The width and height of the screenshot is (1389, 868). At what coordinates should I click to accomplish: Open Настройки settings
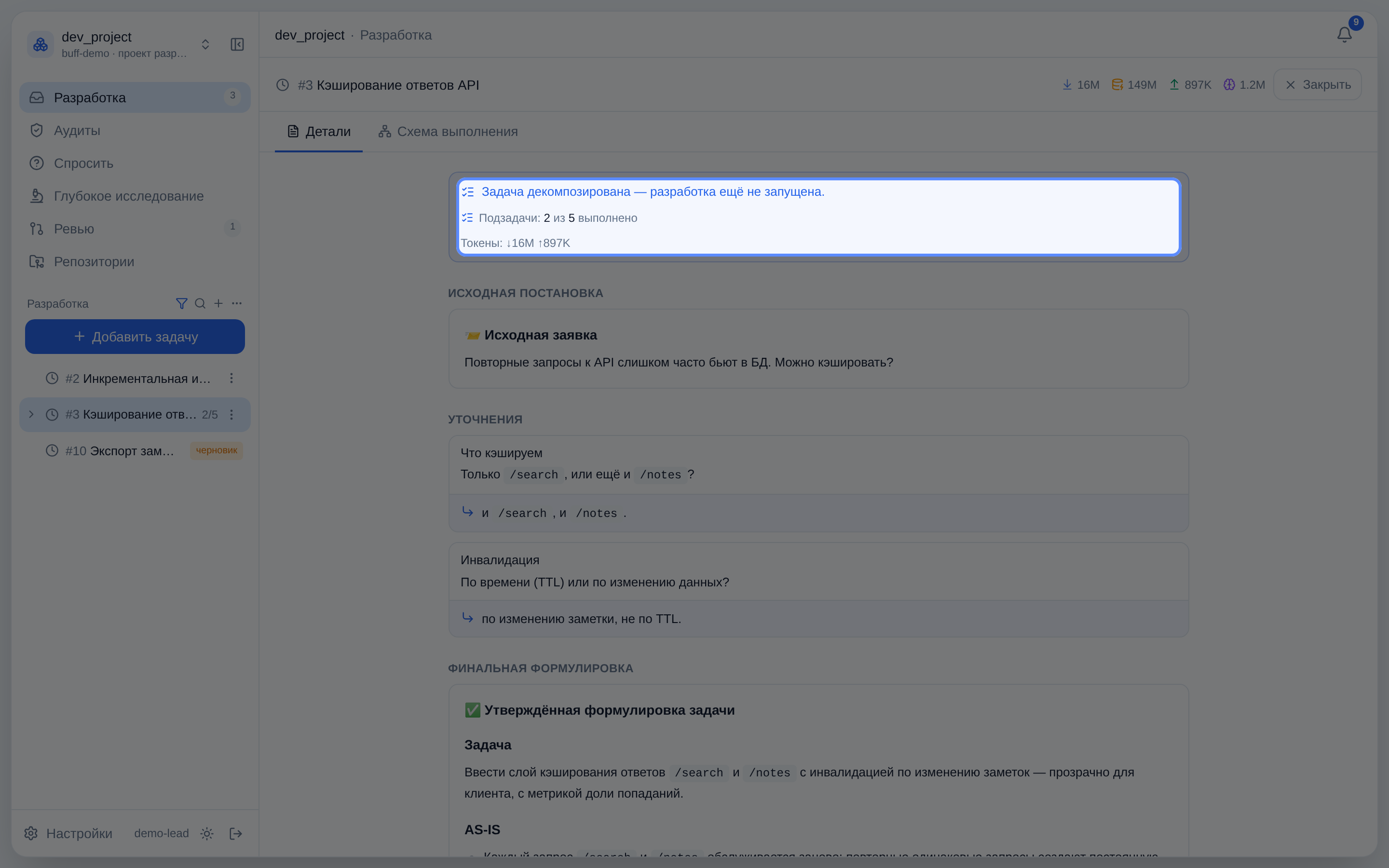pyautogui.click(x=68, y=833)
